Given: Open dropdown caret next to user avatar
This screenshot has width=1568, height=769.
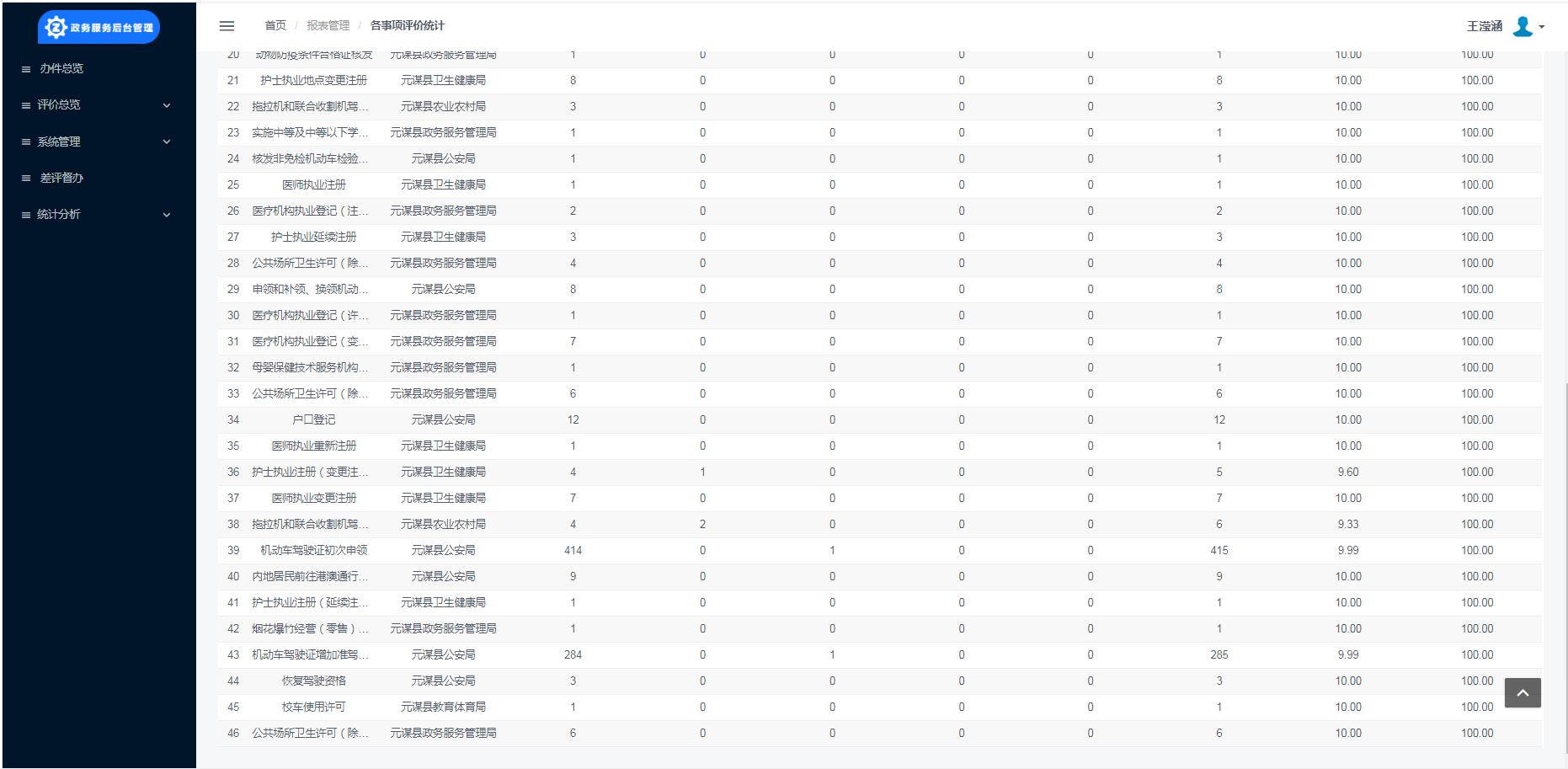Looking at the screenshot, I should (1542, 27).
